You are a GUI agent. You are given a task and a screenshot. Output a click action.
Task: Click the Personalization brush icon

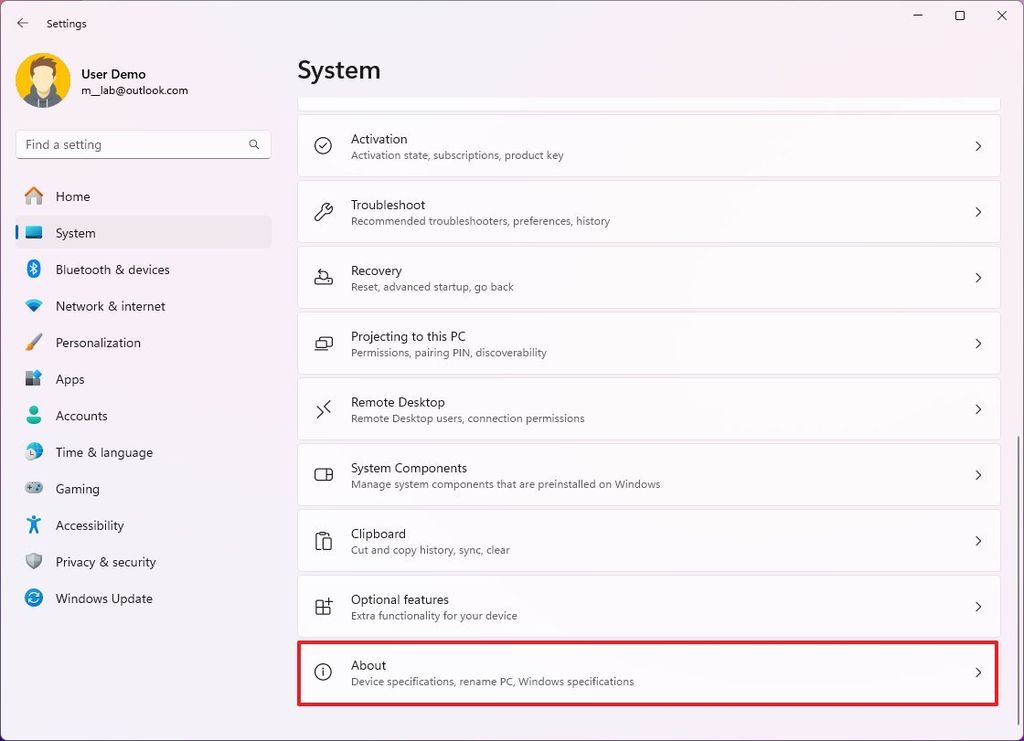click(31, 342)
